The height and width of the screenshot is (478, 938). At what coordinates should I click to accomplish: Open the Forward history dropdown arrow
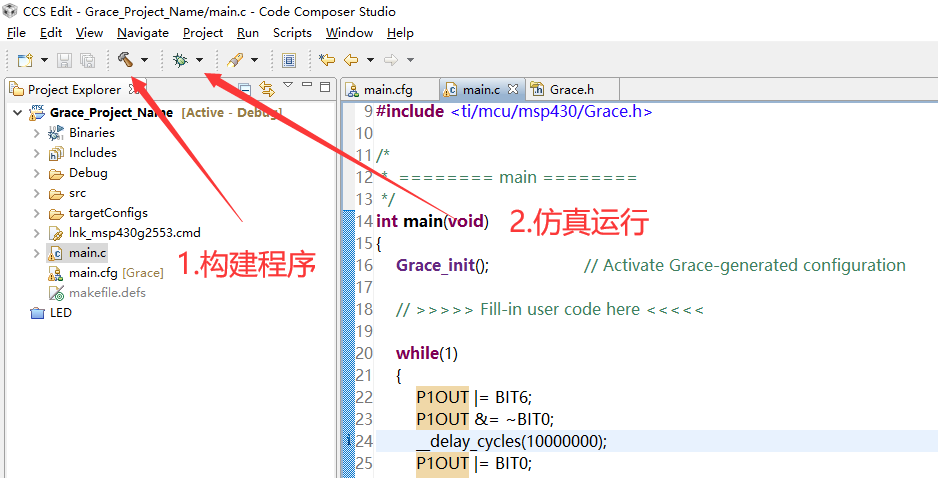[410, 60]
